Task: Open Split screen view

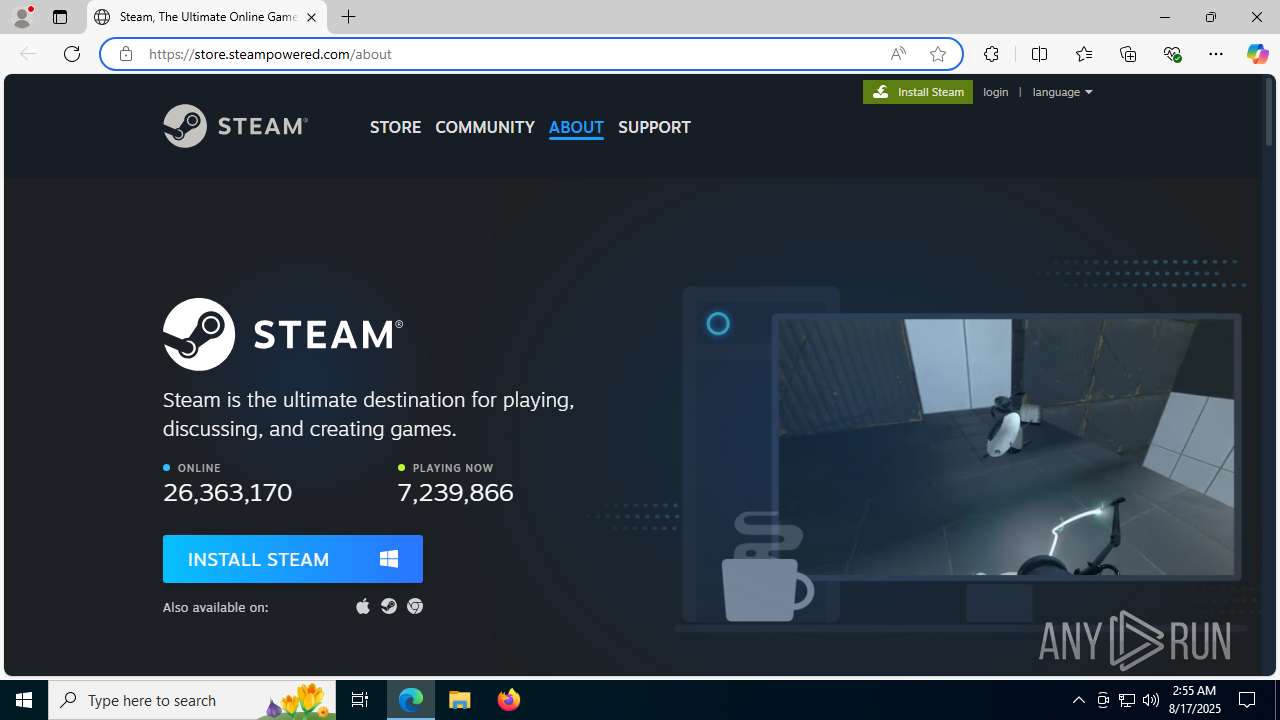Action: (1039, 54)
